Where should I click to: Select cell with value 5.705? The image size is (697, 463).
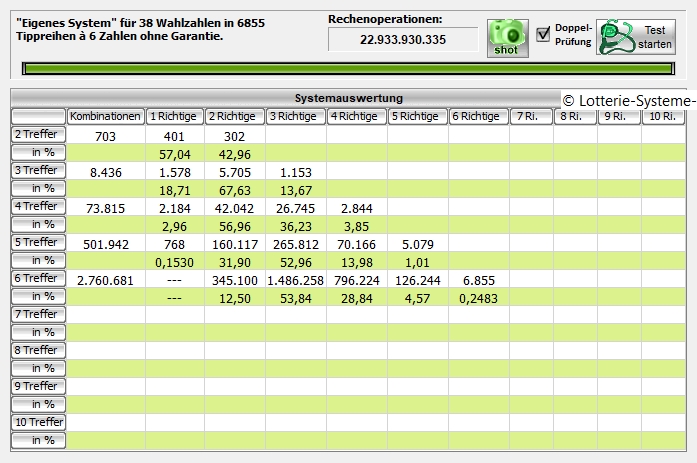pyautogui.click(x=234, y=172)
